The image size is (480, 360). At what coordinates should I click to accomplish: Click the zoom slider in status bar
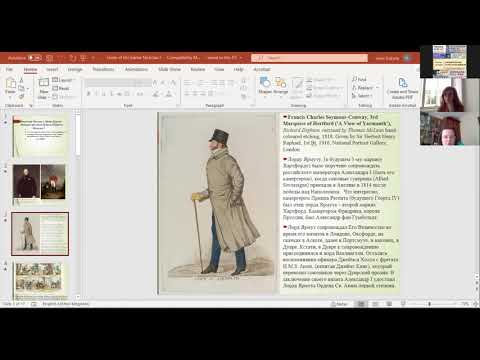435,304
